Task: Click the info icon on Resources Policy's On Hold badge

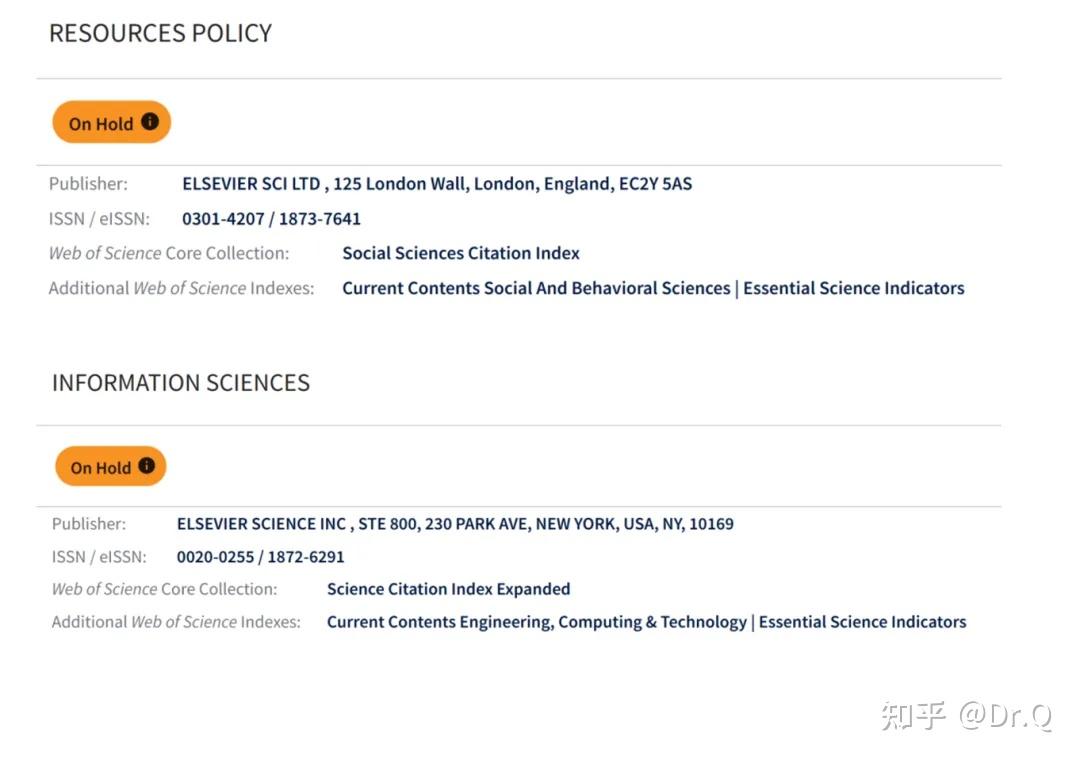Action: click(150, 122)
